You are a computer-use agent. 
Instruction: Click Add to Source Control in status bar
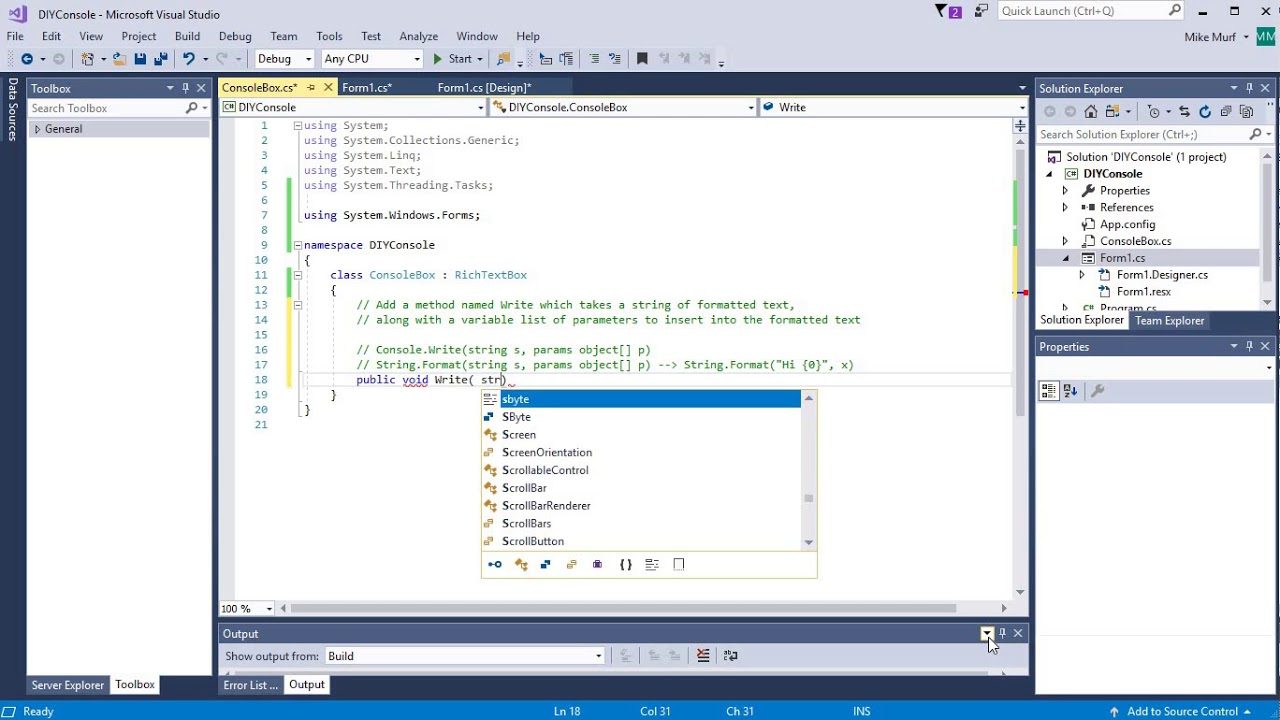(x=1183, y=711)
